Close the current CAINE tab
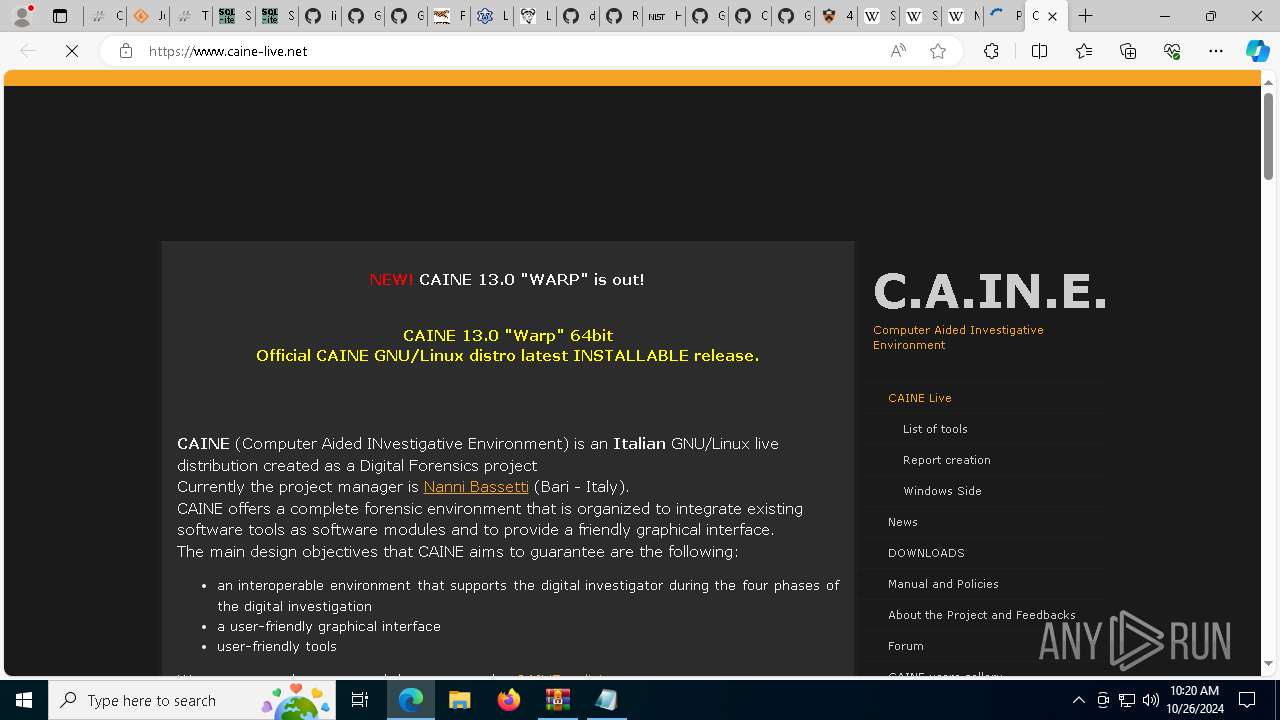The width and height of the screenshot is (1280, 720). point(1052,16)
